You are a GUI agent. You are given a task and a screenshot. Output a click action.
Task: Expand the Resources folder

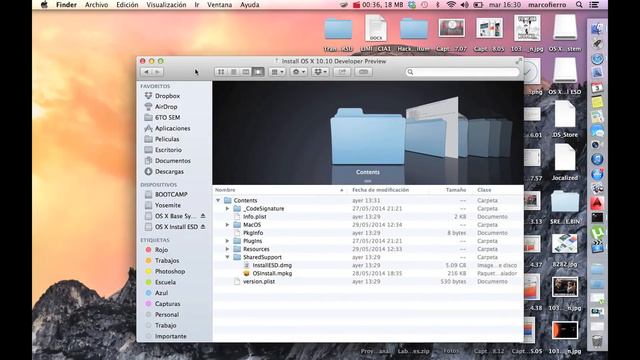pyautogui.click(x=227, y=249)
